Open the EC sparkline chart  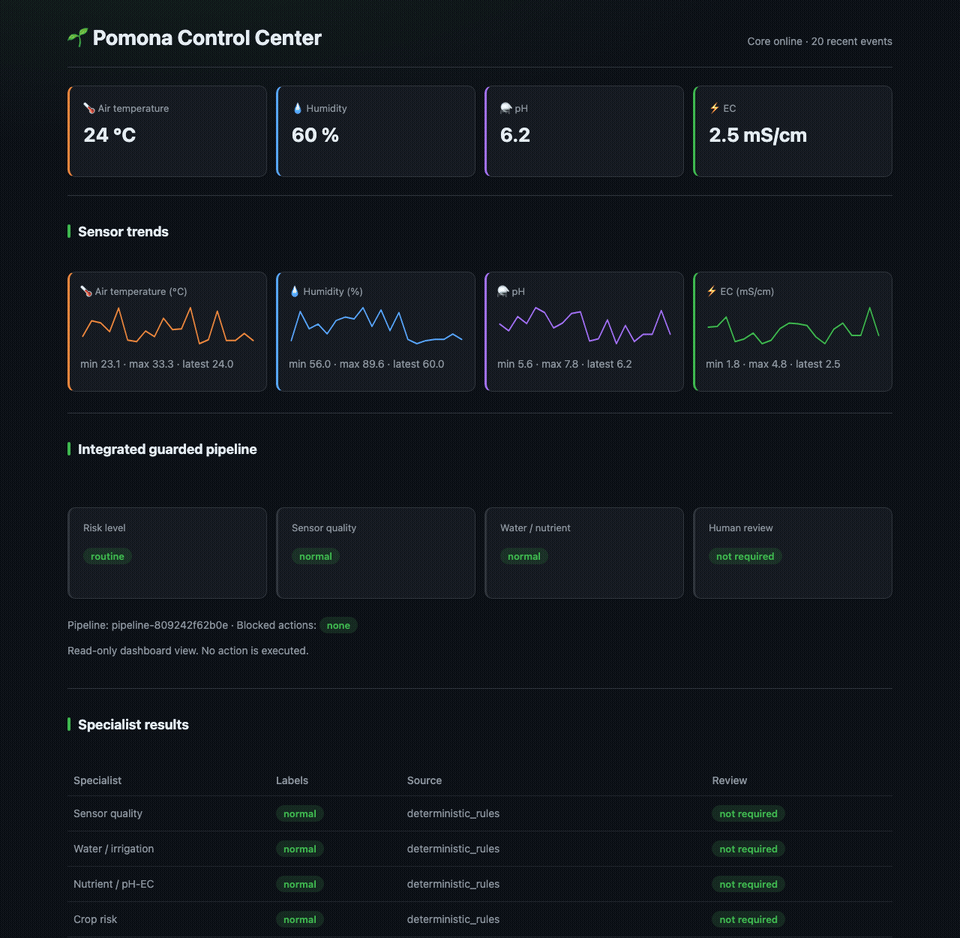point(793,326)
